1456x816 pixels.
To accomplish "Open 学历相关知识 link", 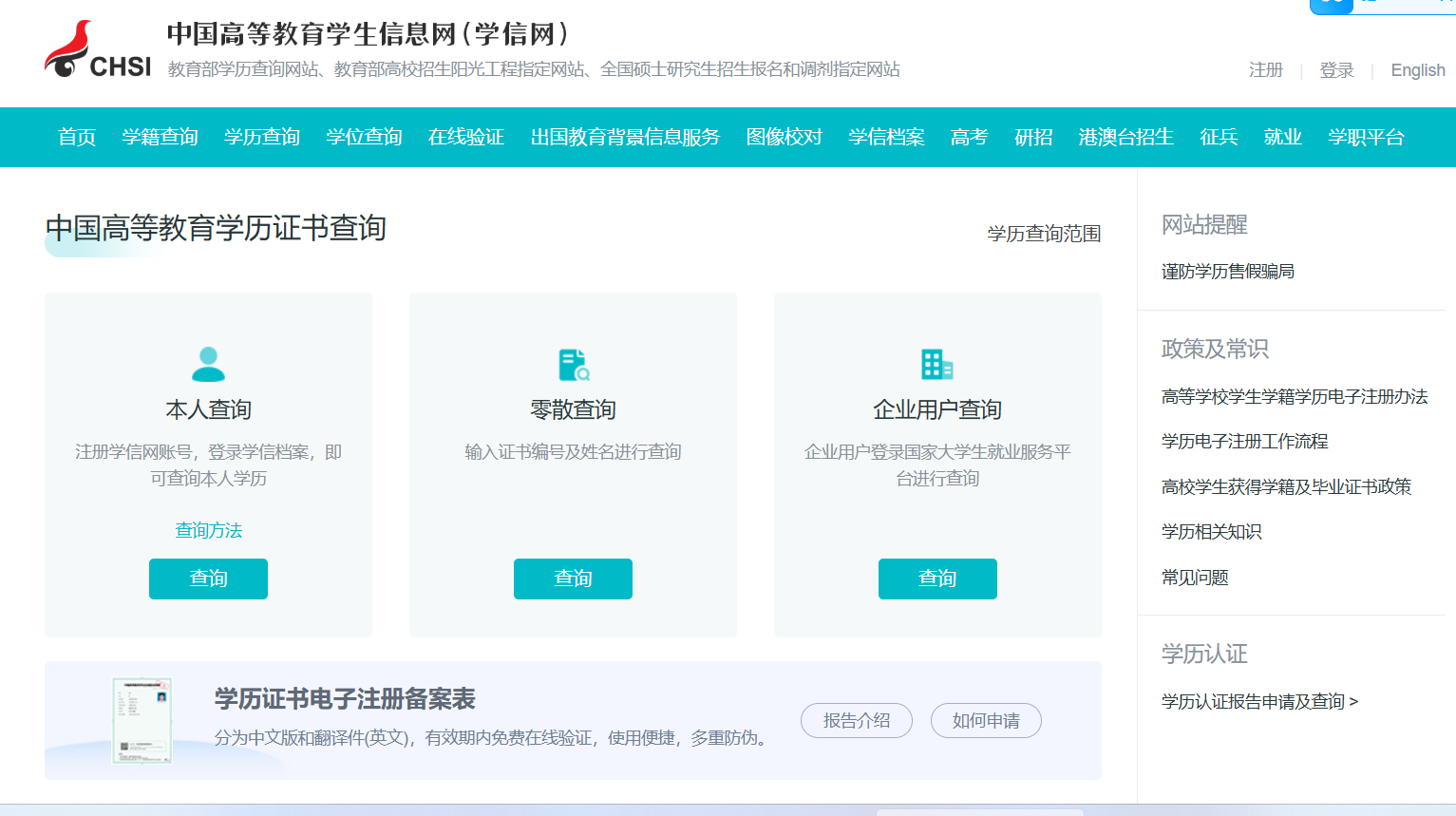I will [x=1211, y=531].
